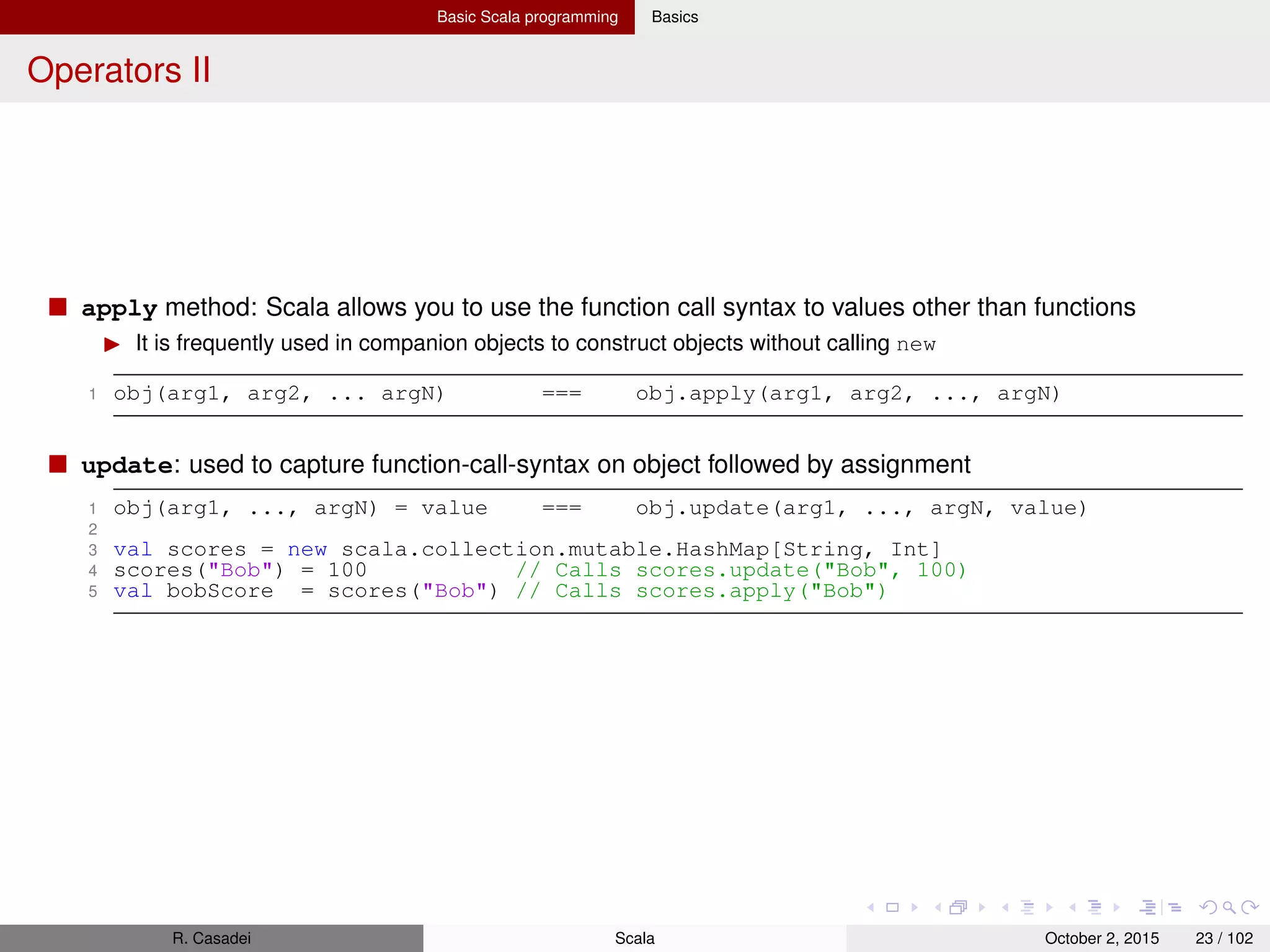Click the slide rectangle navigation icon
The height and width of the screenshot is (952, 1270).
[892, 907]
